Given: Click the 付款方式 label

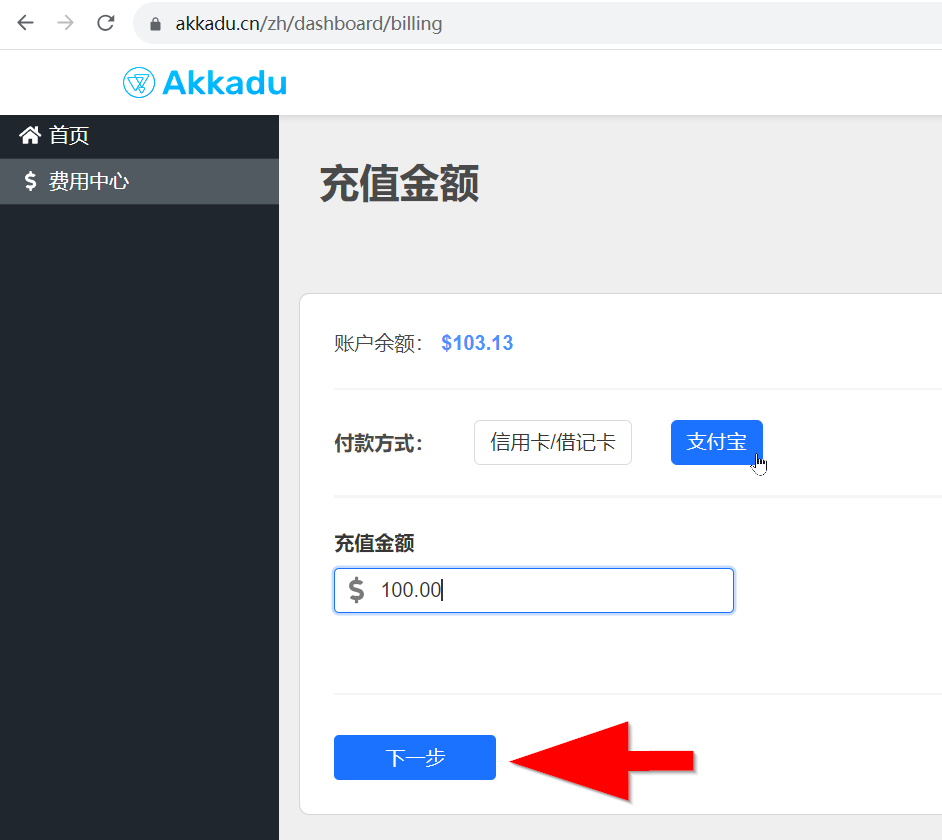Looking at the screenshot, I should tap(378, 443).
